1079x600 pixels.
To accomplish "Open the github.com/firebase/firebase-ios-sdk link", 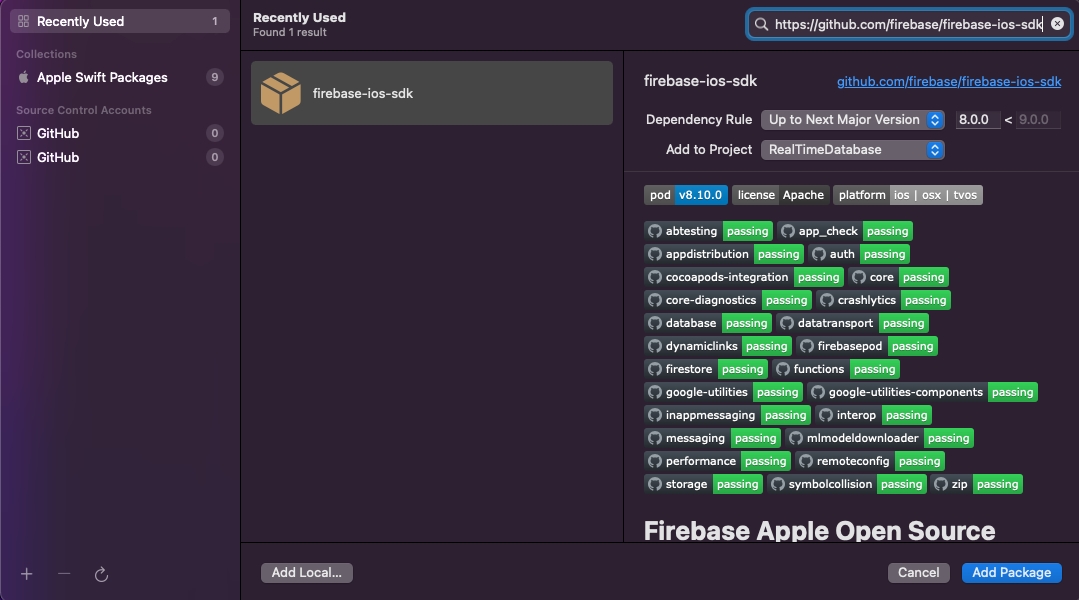I will 948,82.
